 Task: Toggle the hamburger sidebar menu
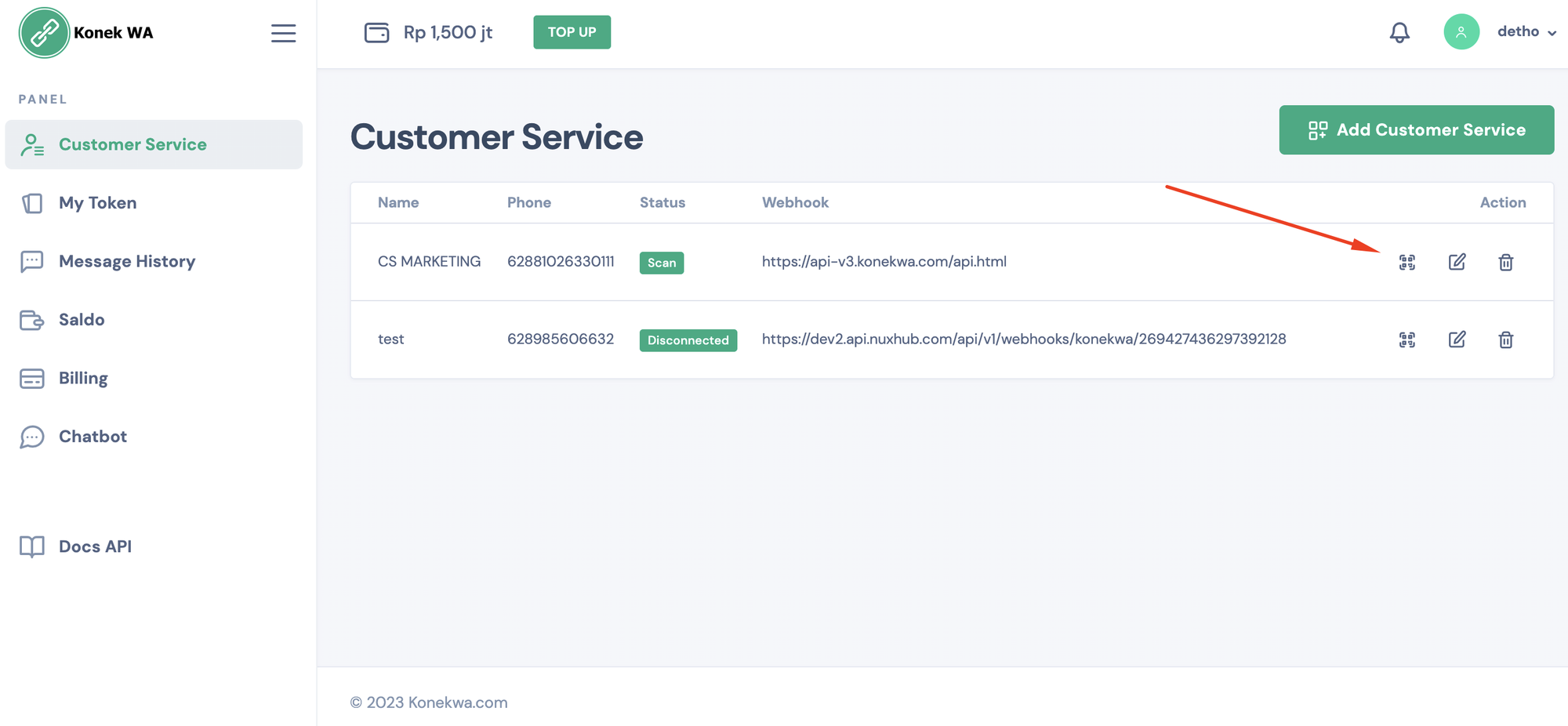tap(283, 33)
